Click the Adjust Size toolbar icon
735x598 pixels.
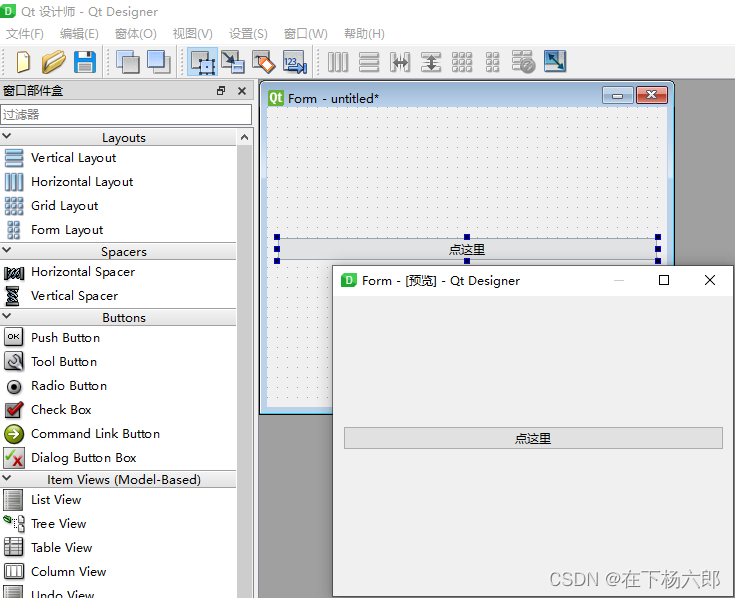(555, 61)
